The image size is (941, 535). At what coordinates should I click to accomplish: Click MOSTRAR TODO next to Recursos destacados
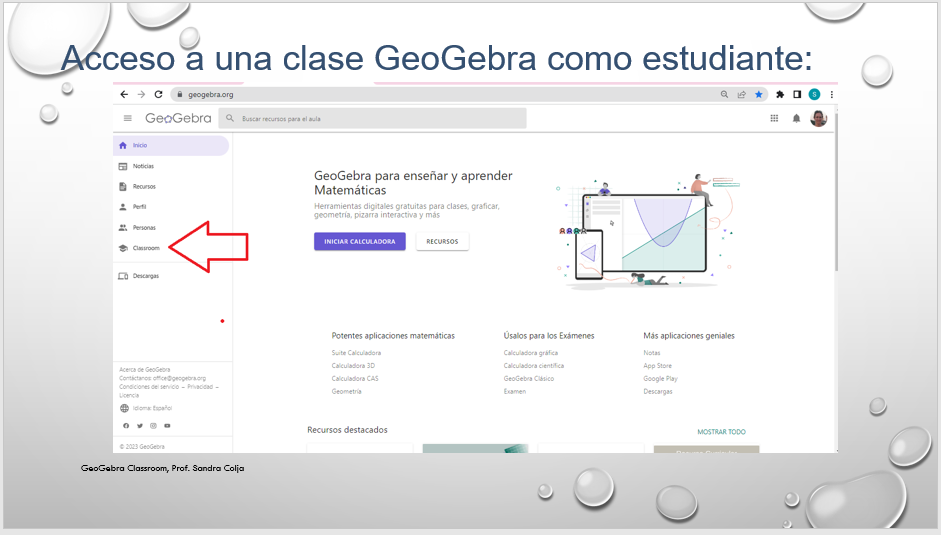click(x=721, y=432)
